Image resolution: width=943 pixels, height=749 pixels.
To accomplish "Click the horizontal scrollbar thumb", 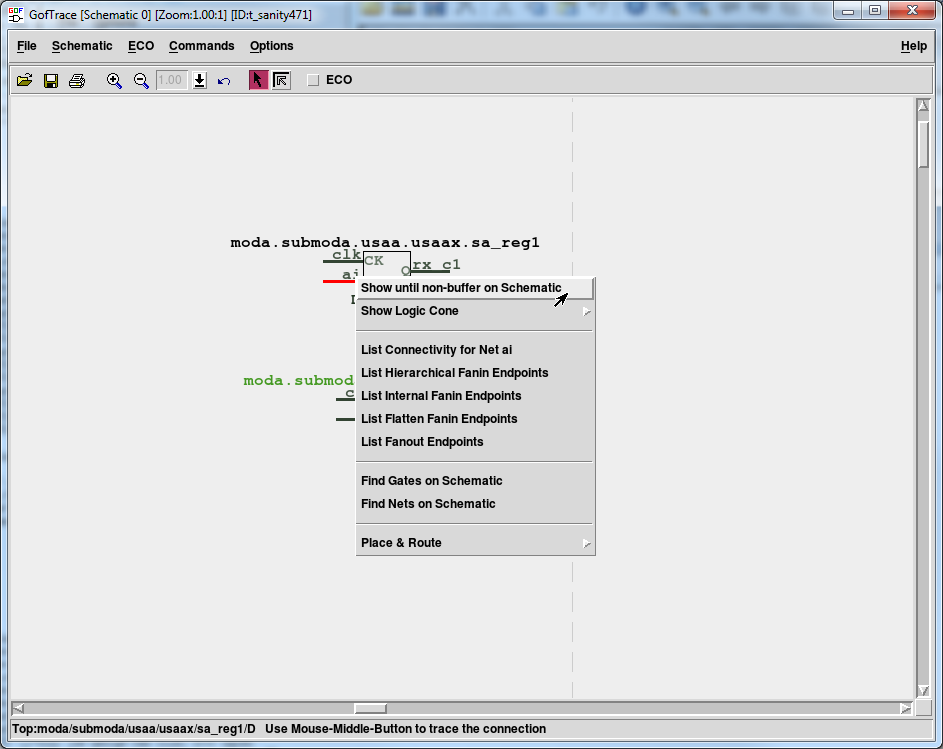I will coord(370,708).
